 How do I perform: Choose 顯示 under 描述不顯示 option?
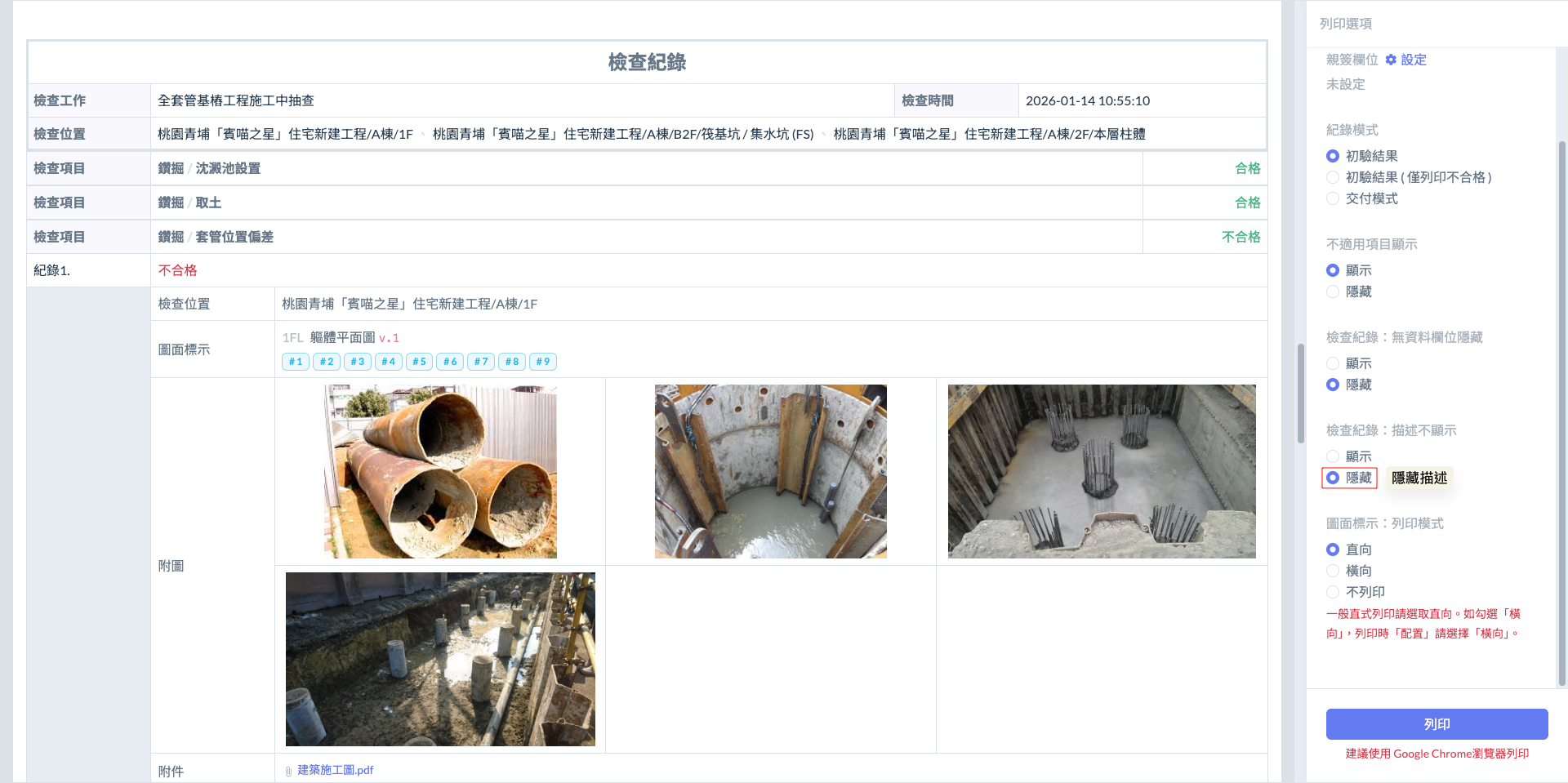pyautogui.click(x=1333, y=456)
